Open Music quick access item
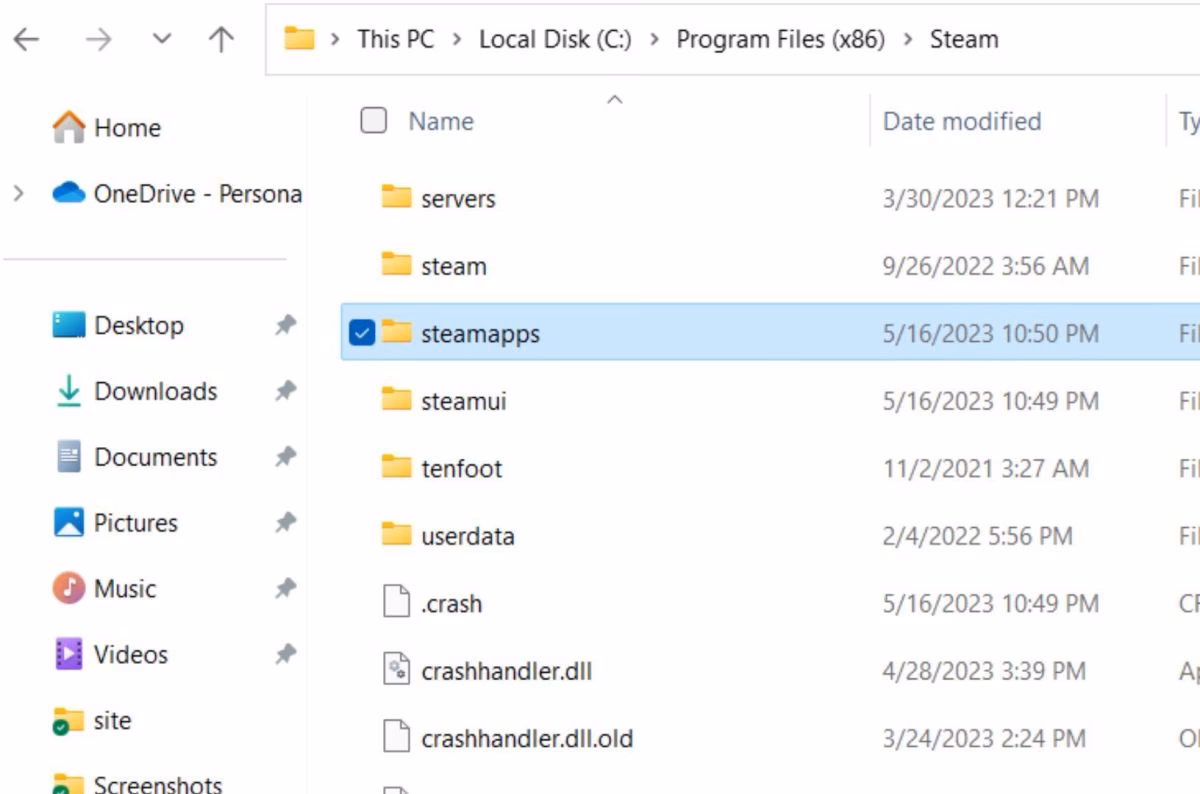Viewport: 1200px width, 794px height. pyautogui.click(x=125, y=589)
